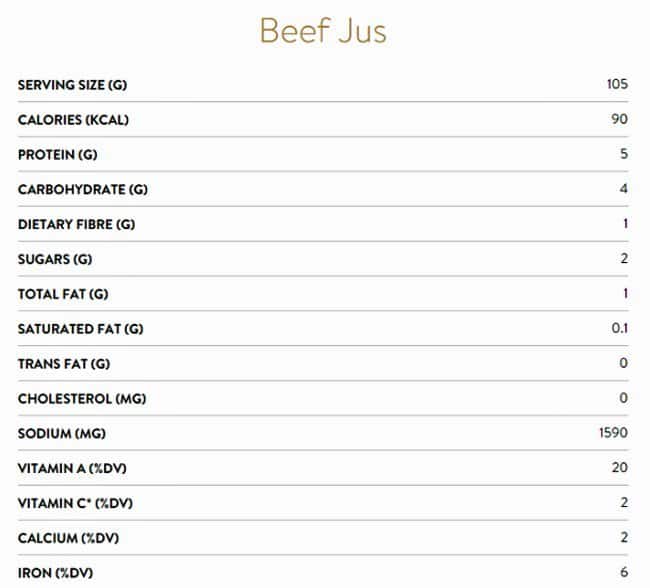Click the Sugars (G) label
650x588 pixels.
coord(55,260)
